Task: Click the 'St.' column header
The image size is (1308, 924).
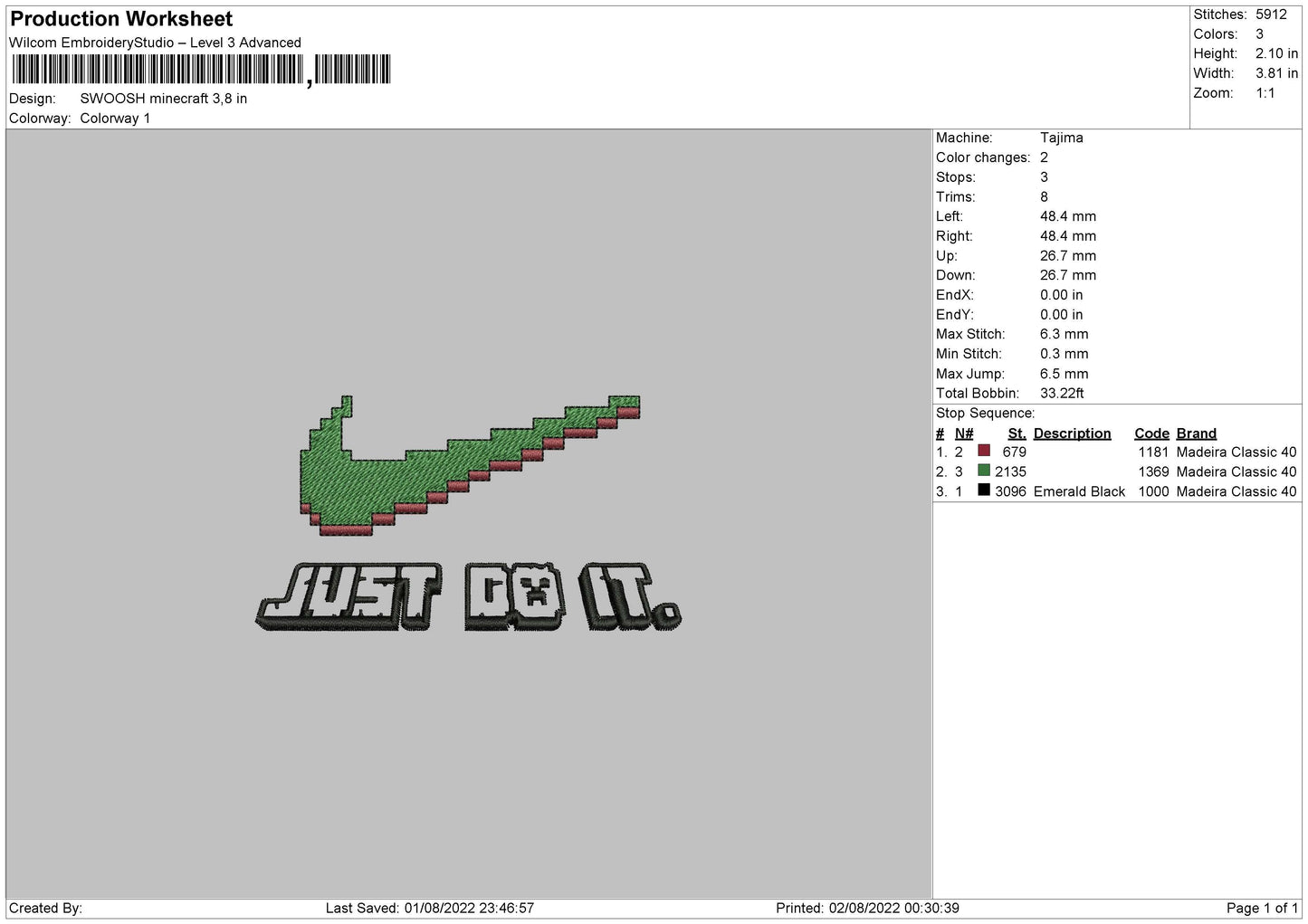Action: (1017, 433)
